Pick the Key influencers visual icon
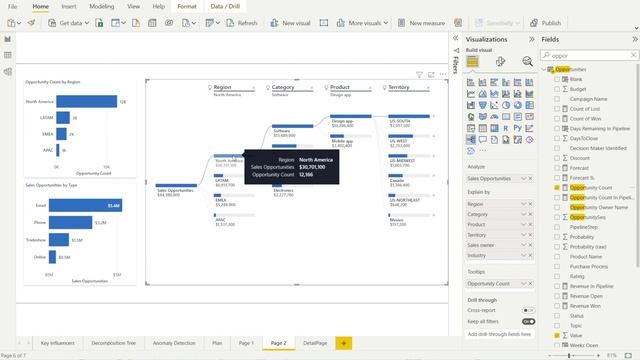Image resolution: width=640 pixels, height=360 pixels. 529,128
